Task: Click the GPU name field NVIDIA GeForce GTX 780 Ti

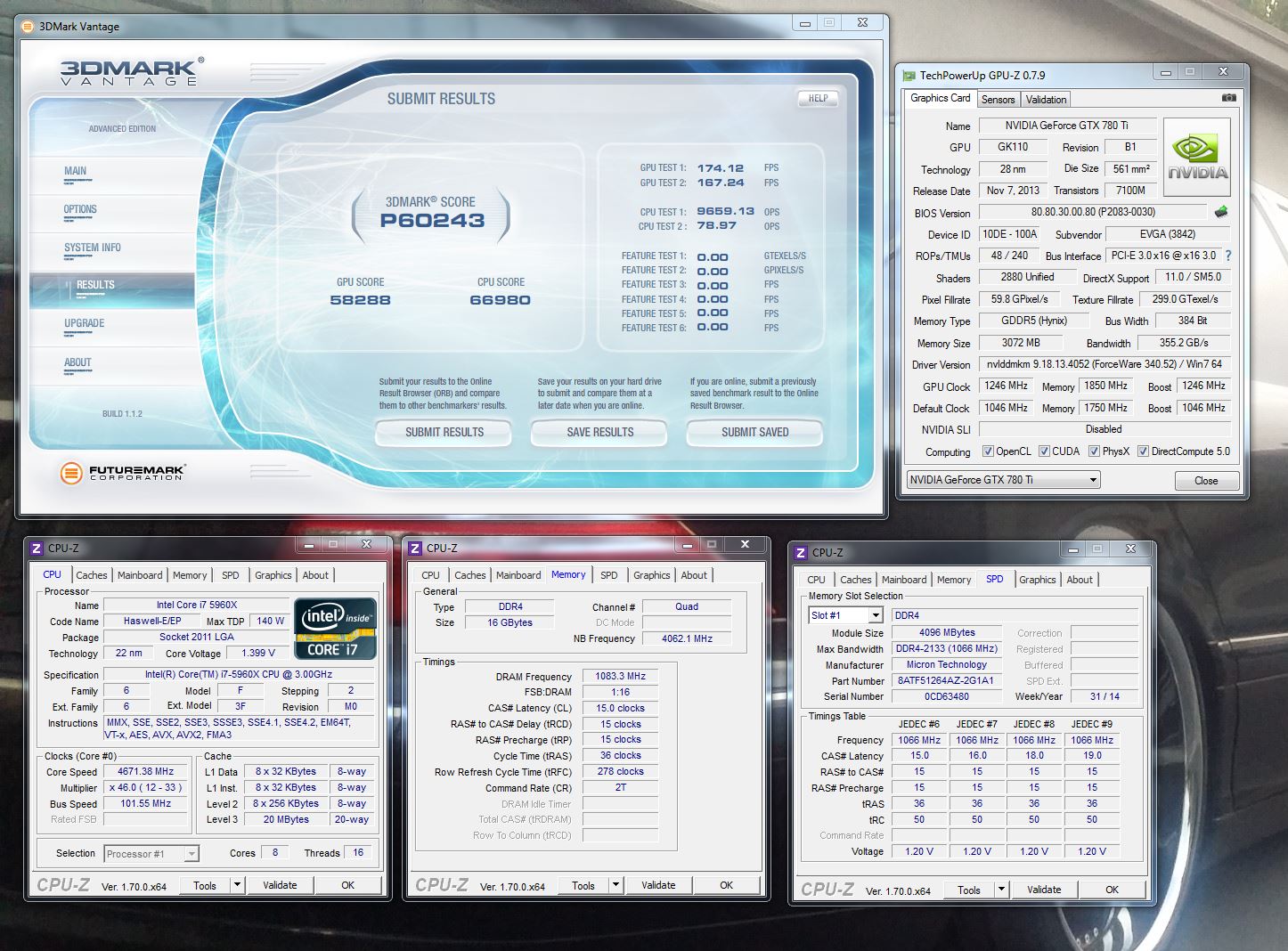Action: [x=1066, y=126]
